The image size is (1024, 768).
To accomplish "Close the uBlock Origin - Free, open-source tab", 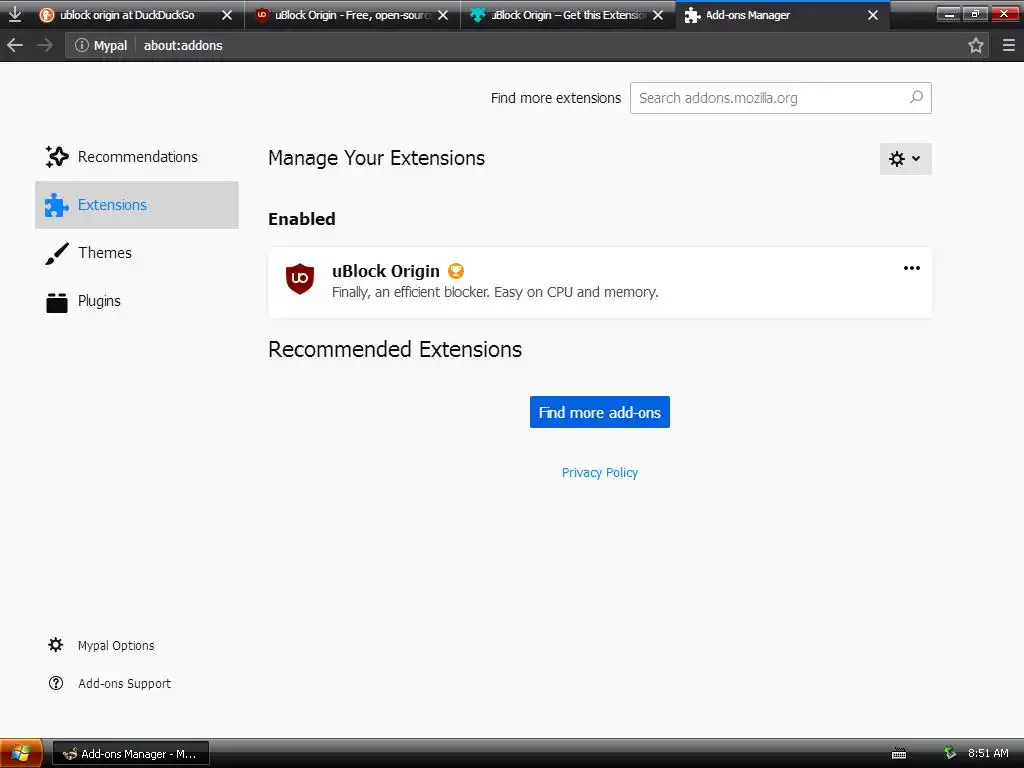I will [x=443, y=14].
